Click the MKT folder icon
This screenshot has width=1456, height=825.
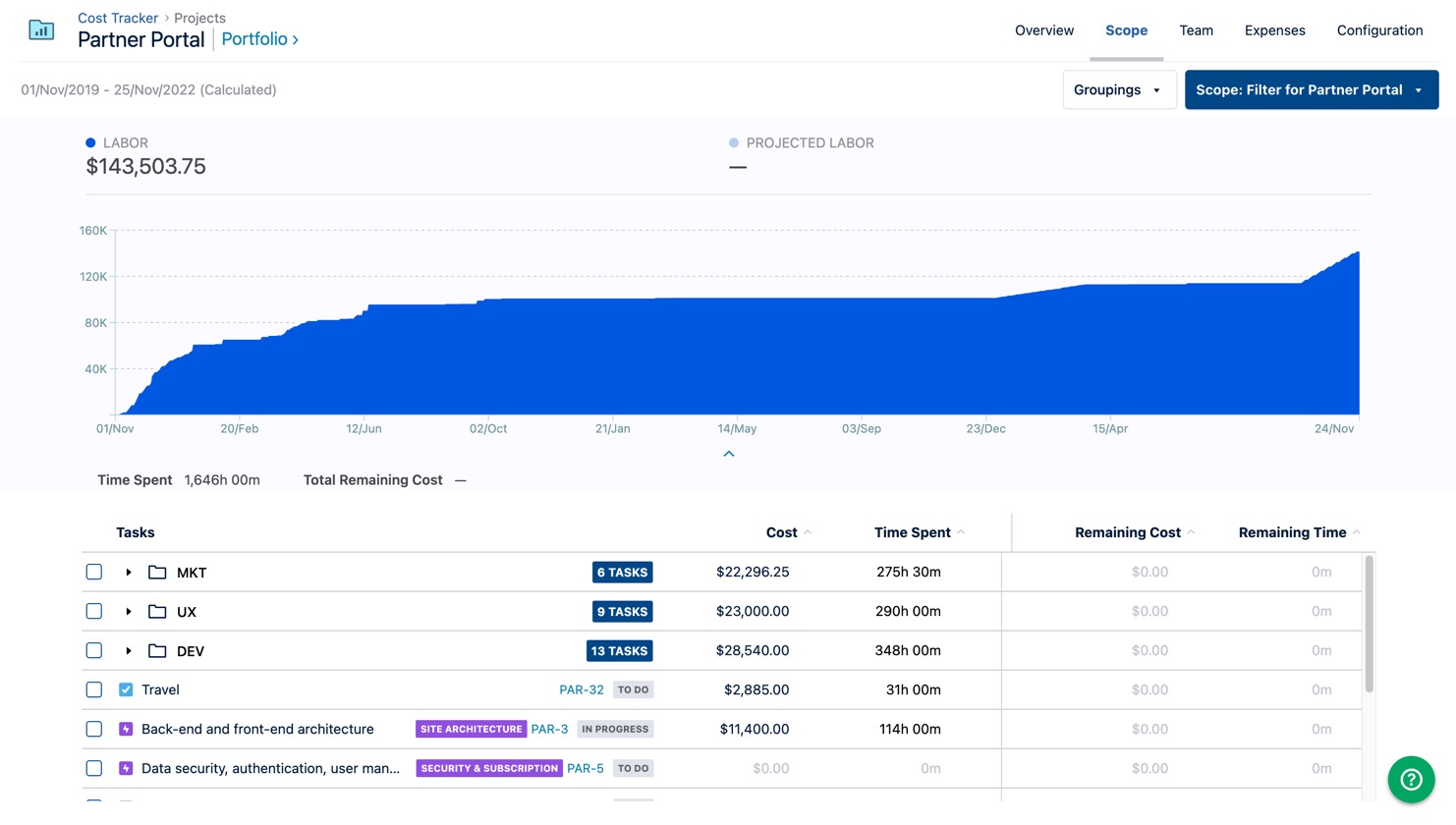click(157, 573)
